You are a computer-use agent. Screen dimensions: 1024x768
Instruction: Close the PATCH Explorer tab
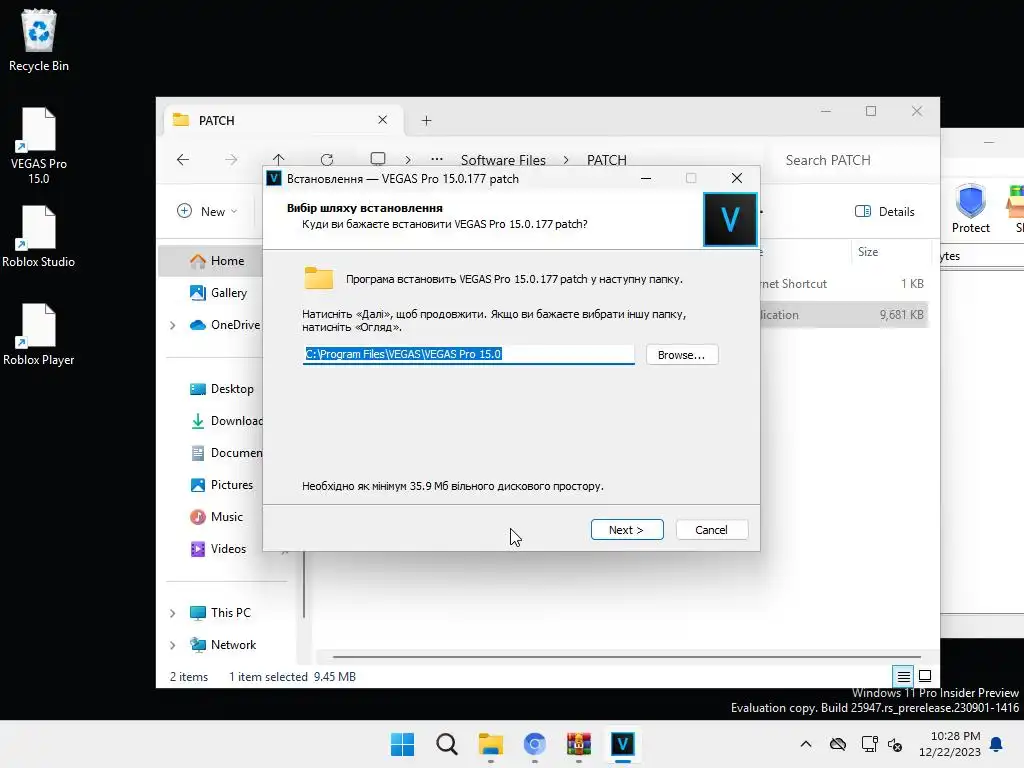tap(383, 120)
